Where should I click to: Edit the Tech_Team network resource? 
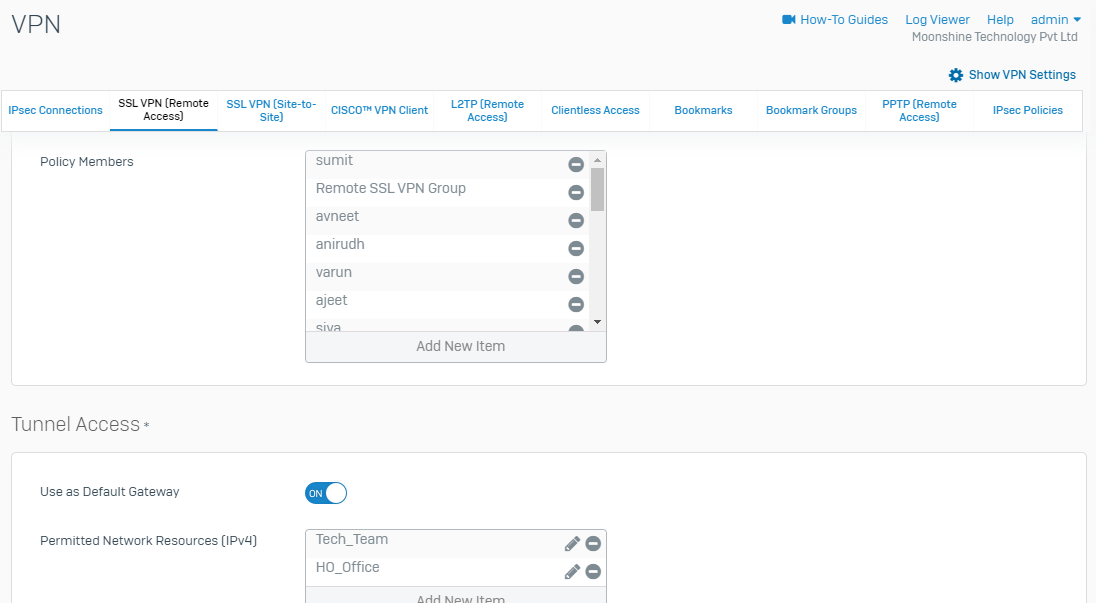click(572, 544)
